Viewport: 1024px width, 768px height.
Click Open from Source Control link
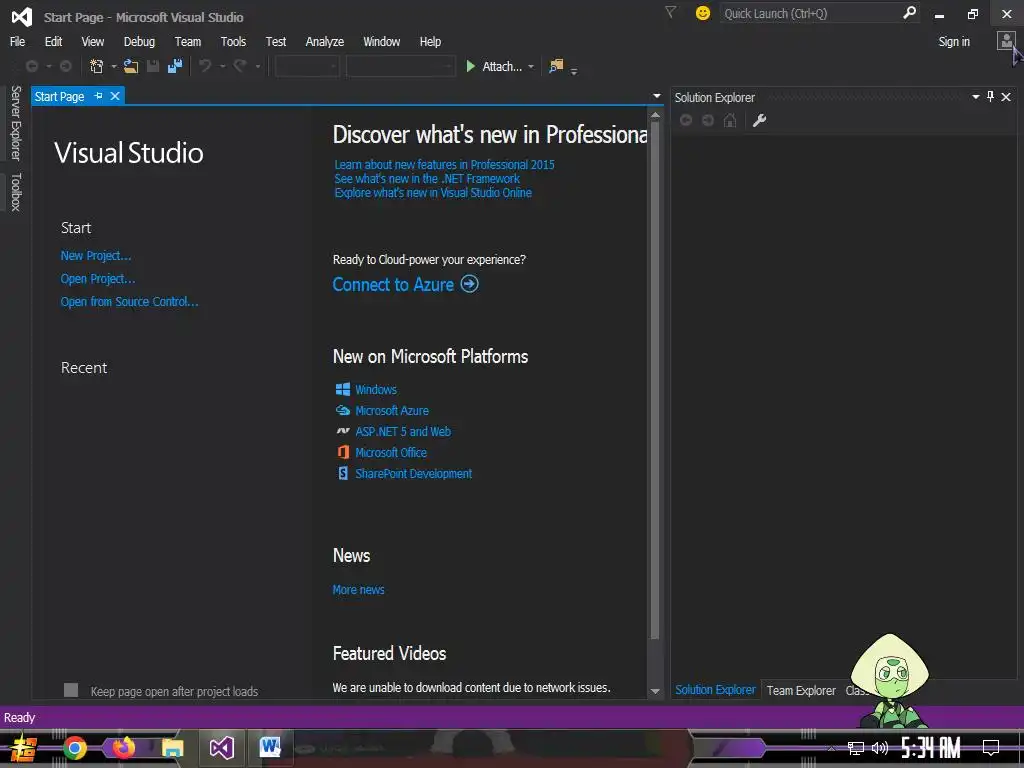click(x=129, y=302)
